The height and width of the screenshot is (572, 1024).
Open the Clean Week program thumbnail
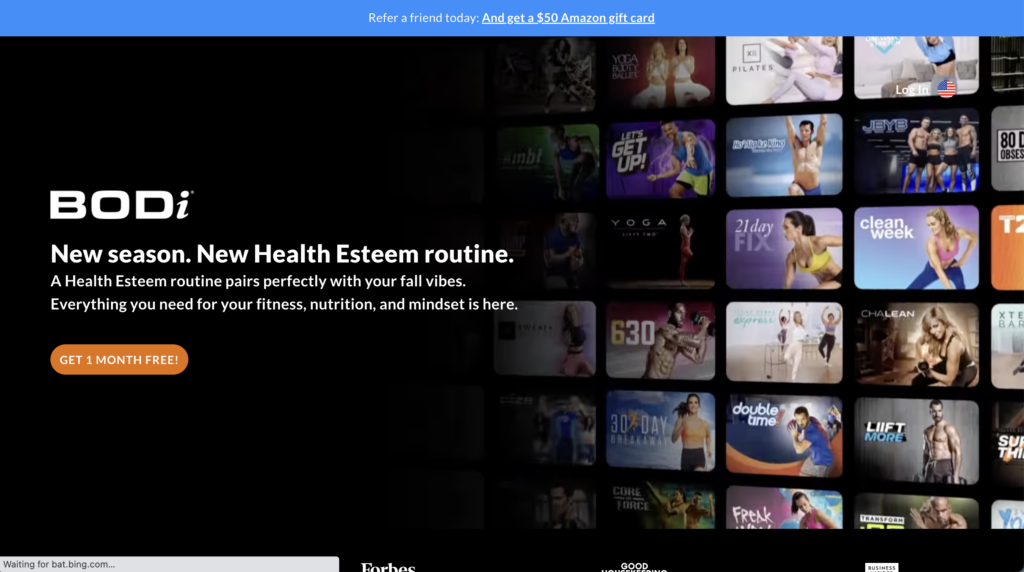(916, 247)
